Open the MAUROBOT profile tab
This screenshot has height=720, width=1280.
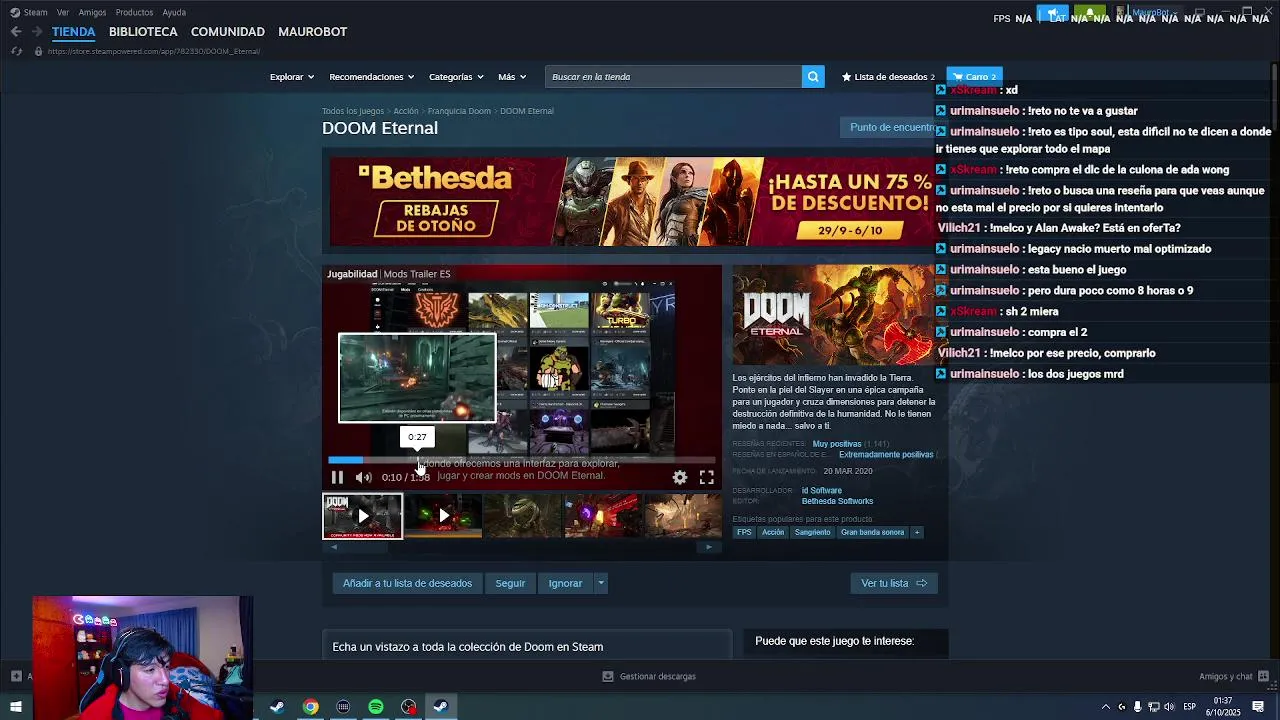pyautogui.click(x=312, y=32)
